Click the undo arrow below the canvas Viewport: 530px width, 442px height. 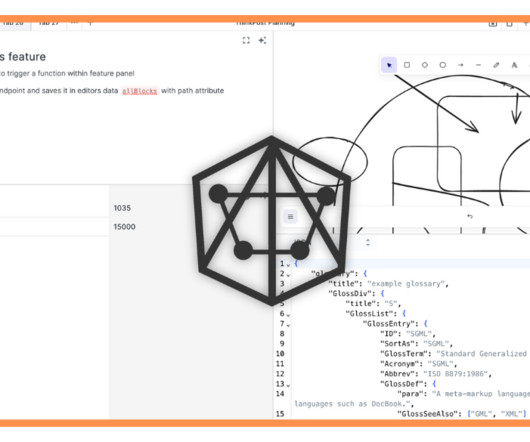point(470,216)
